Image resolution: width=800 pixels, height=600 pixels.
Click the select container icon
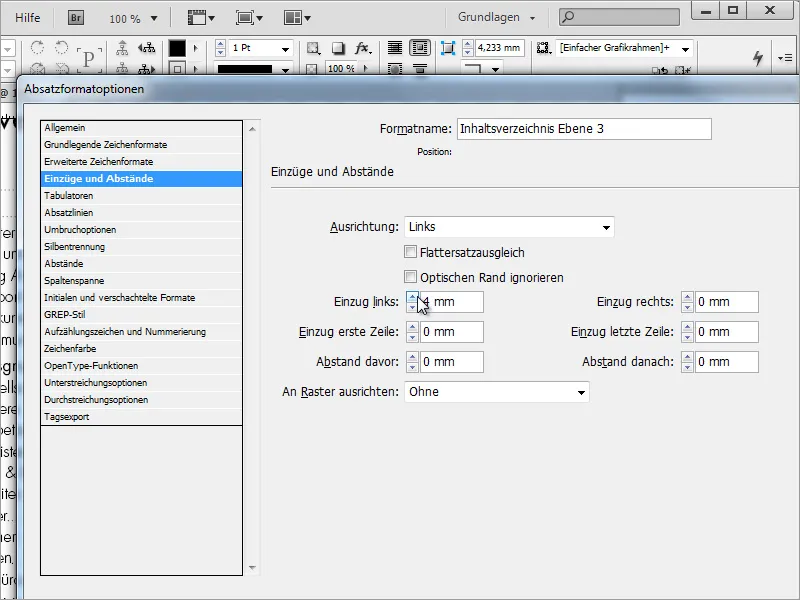click(x=122, y=48)
